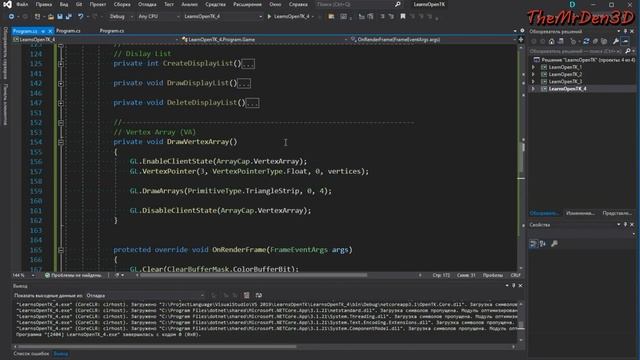Pin the Output panel
This screenshot has height=360, width=640.
513,286
